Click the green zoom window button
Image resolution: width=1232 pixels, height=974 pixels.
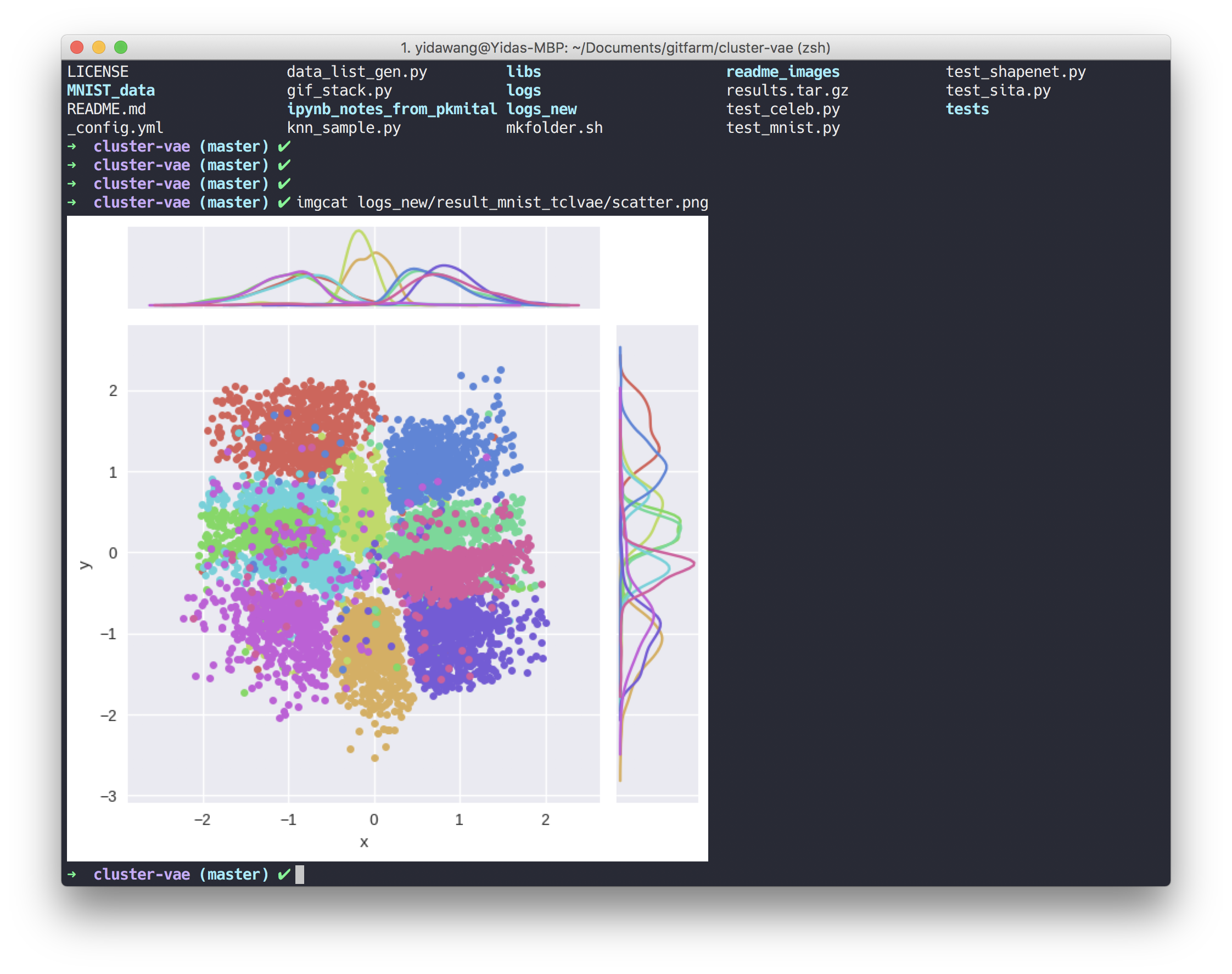pos(121,47)
